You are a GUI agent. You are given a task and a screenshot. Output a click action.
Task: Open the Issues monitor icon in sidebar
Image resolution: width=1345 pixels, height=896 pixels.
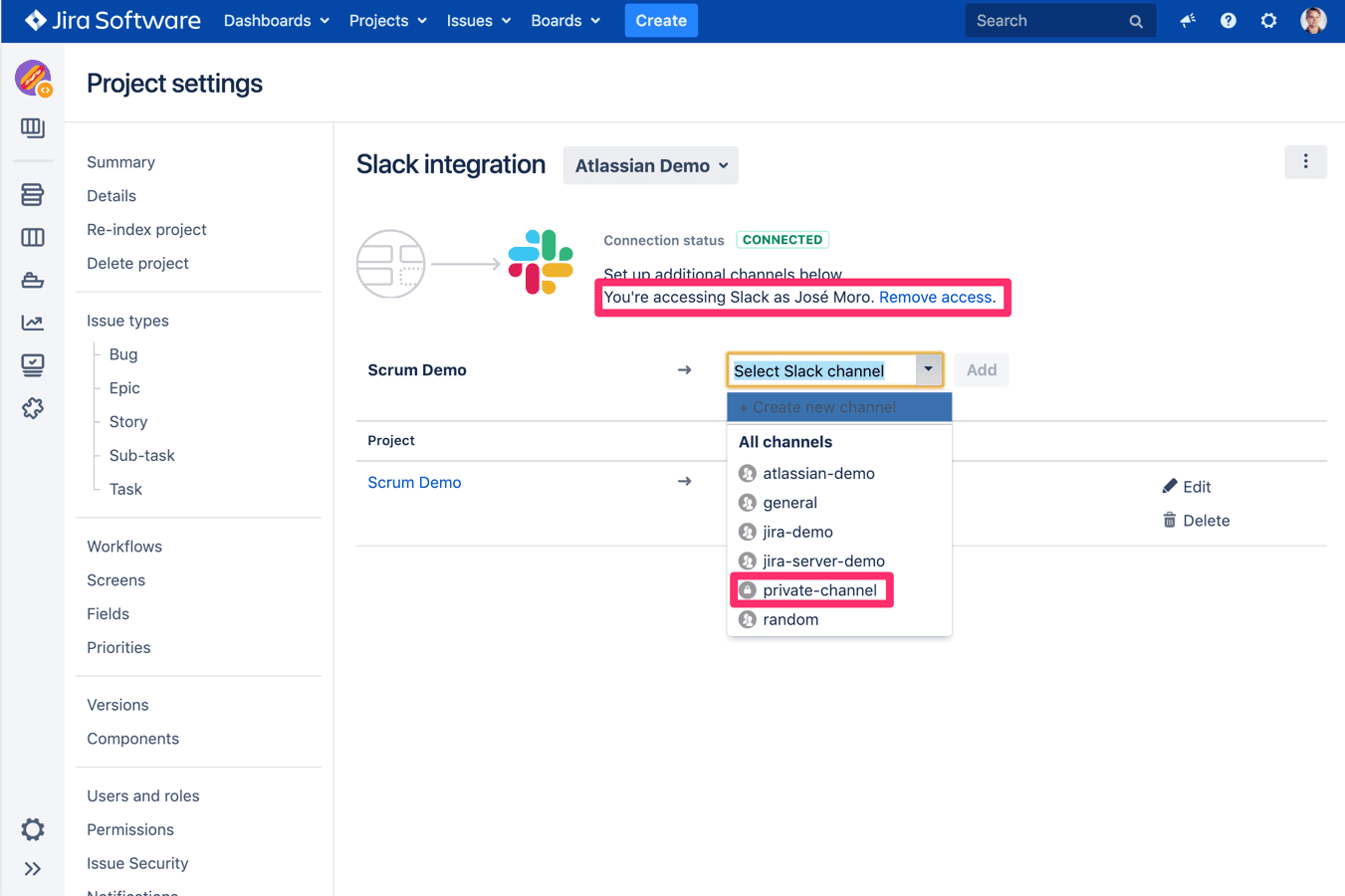click(33, 365)
